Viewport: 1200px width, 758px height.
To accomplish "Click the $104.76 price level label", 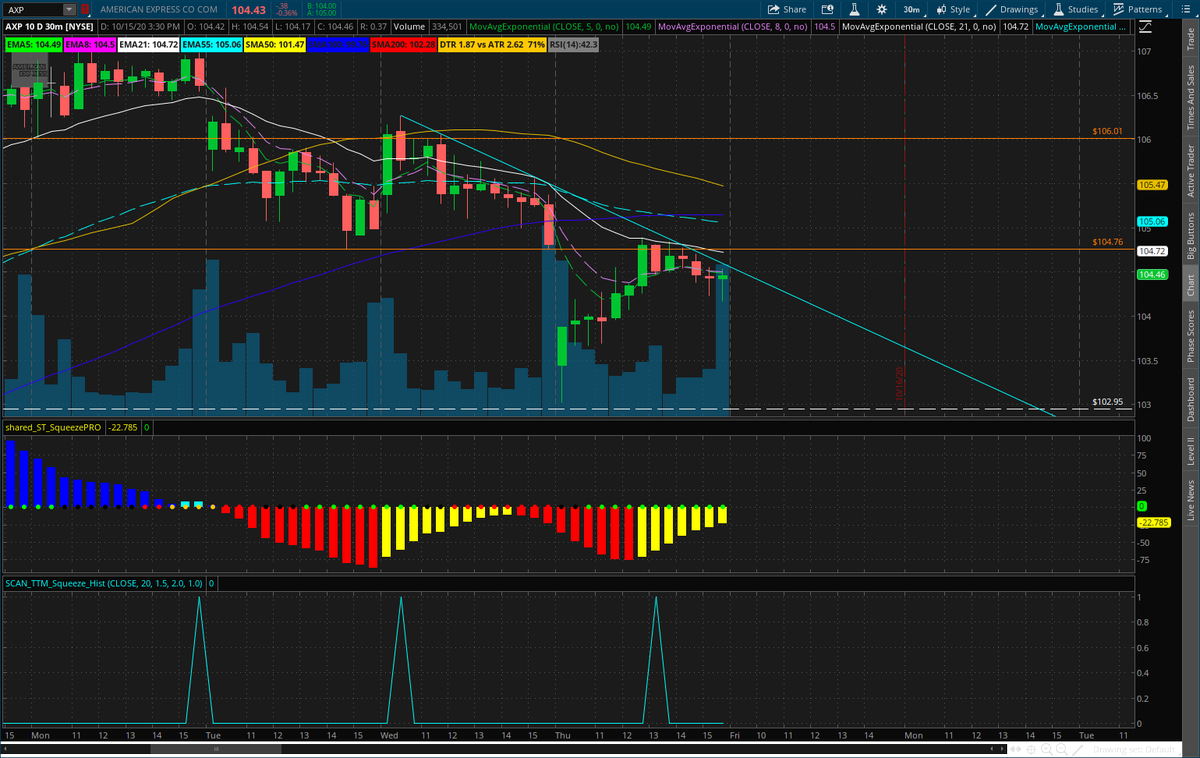I will click(1108, 241).
